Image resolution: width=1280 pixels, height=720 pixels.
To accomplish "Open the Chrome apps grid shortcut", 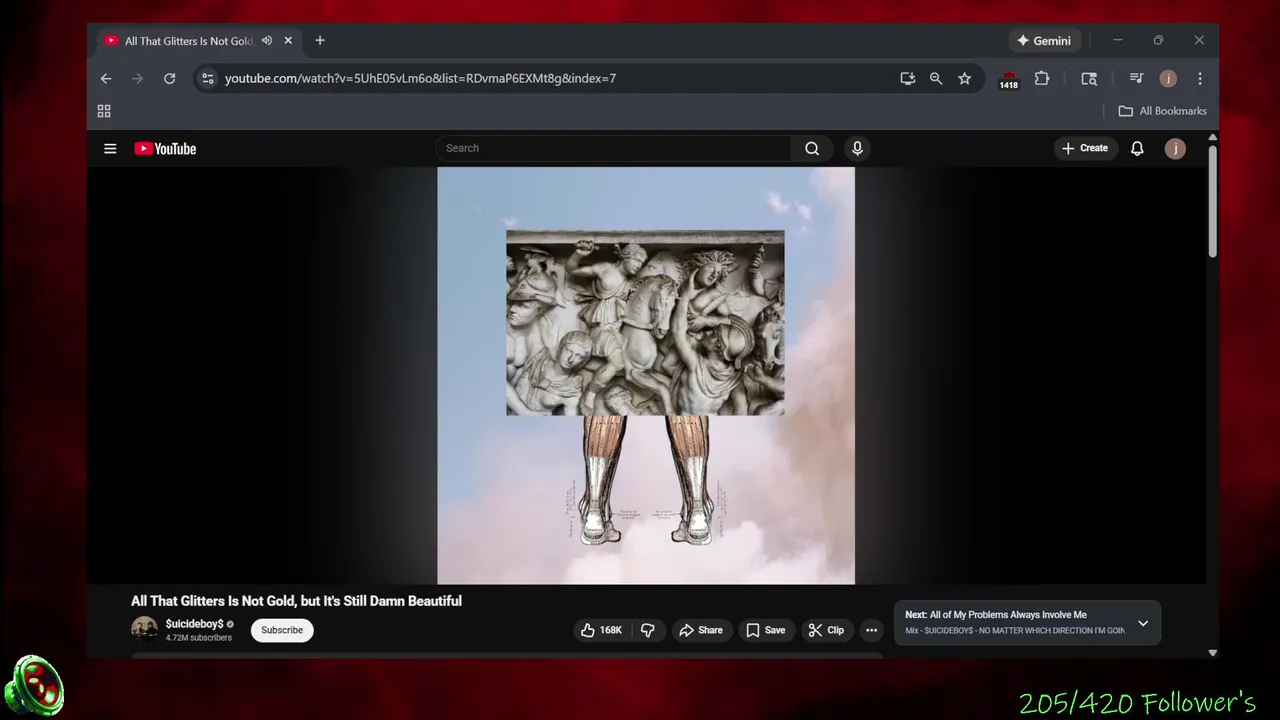I will (104, 111).
